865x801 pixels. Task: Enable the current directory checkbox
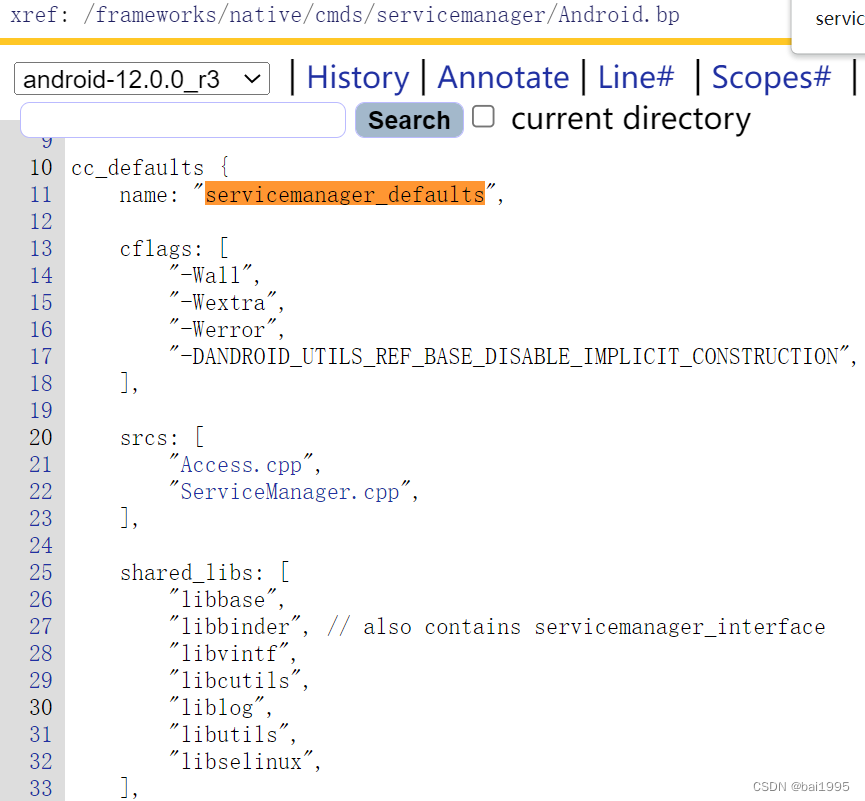[483, 117]
